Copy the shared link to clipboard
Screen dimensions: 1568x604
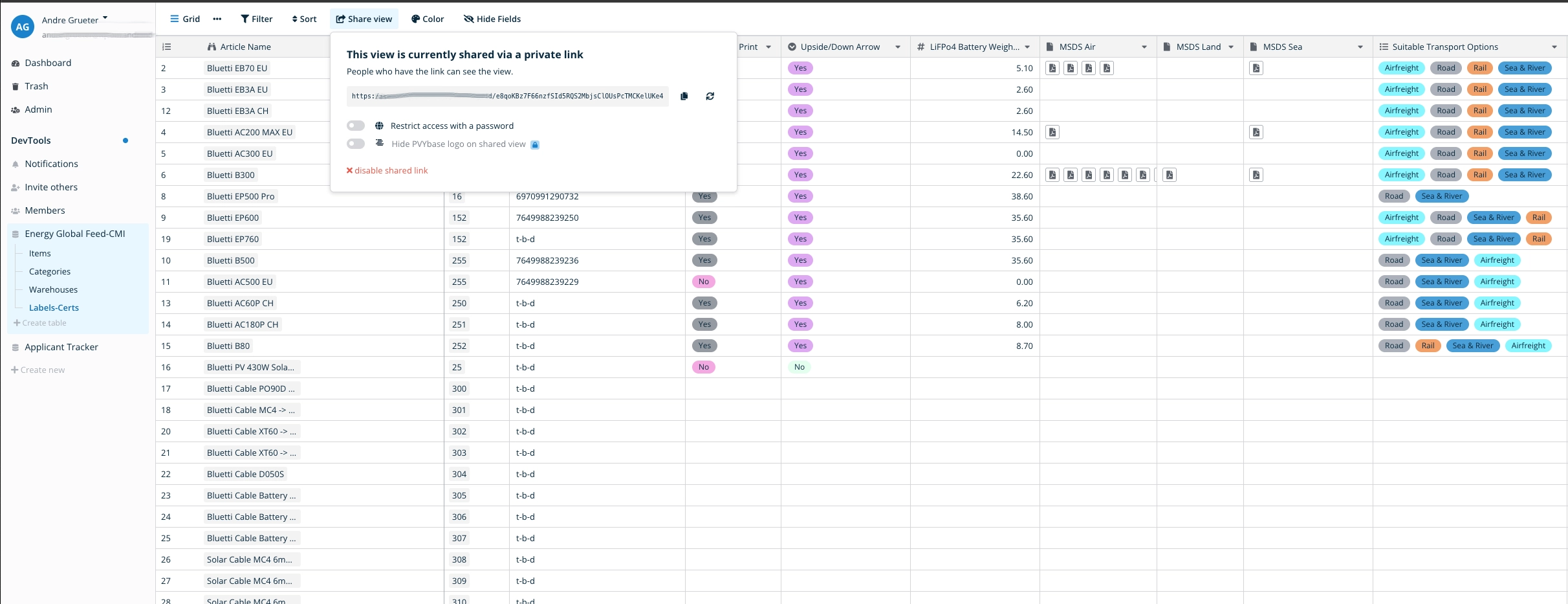[684, 96]
